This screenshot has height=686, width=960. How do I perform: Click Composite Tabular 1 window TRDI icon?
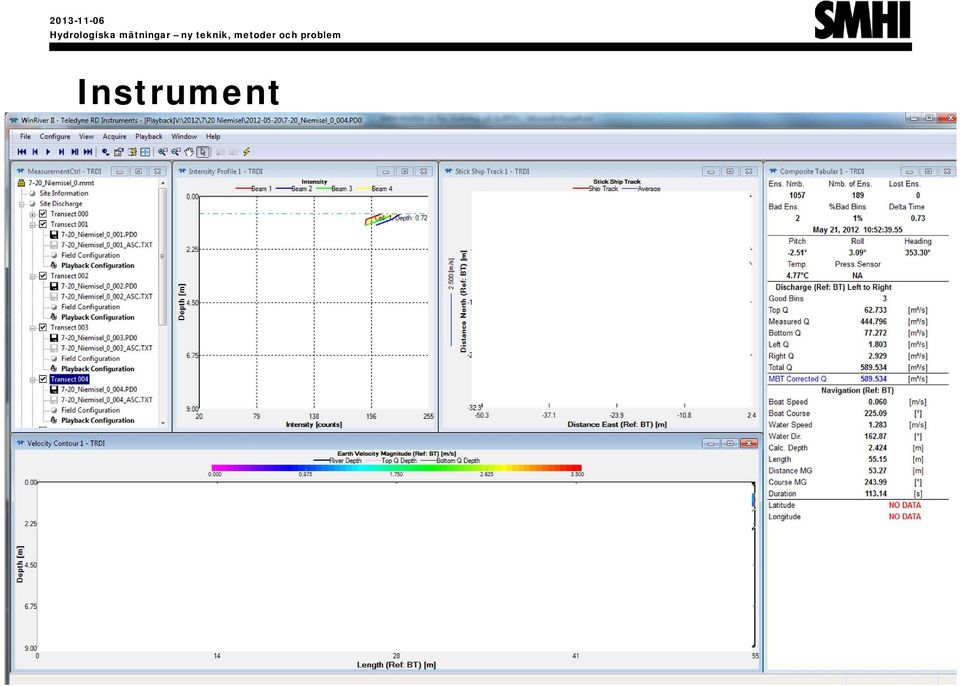click(x=773, y=172)
